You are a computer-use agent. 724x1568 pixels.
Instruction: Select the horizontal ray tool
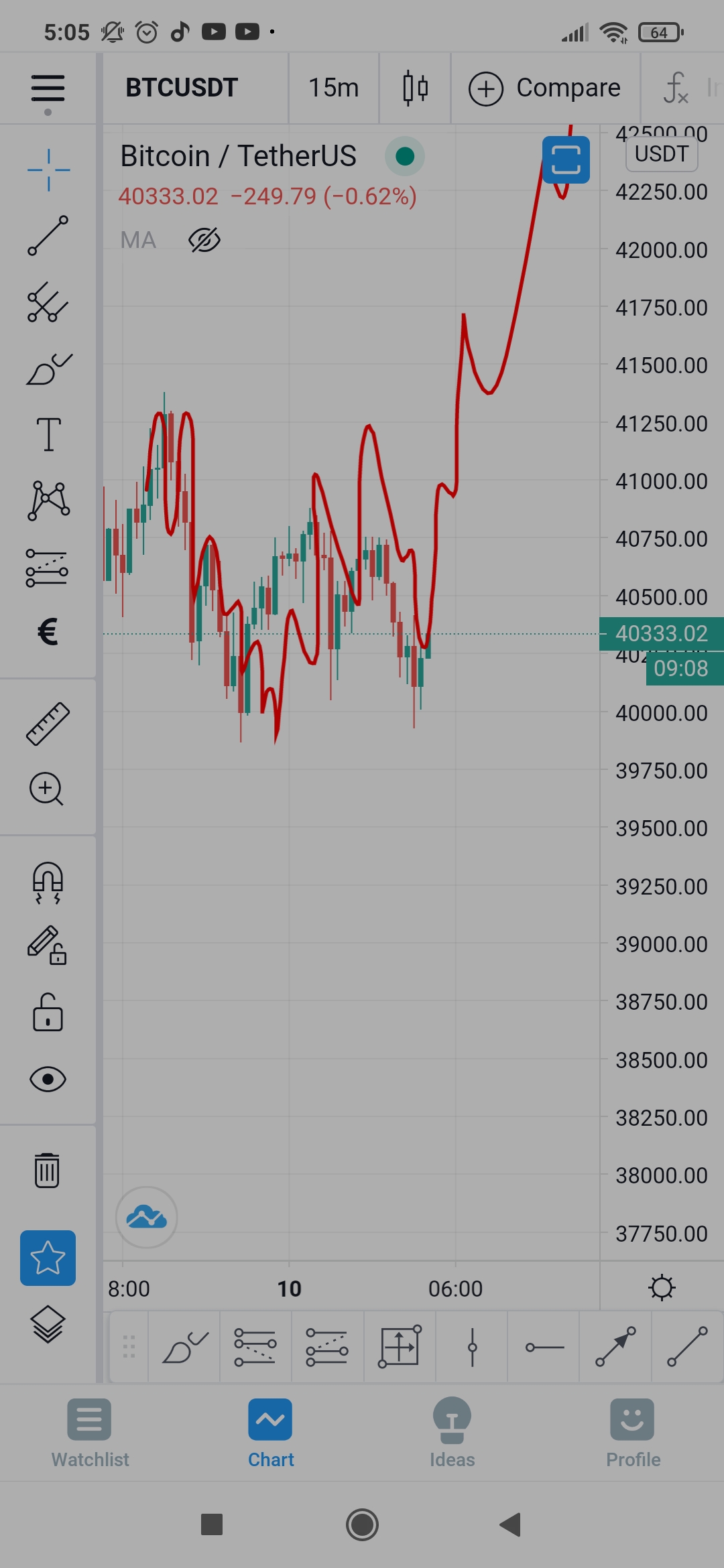544,1347
